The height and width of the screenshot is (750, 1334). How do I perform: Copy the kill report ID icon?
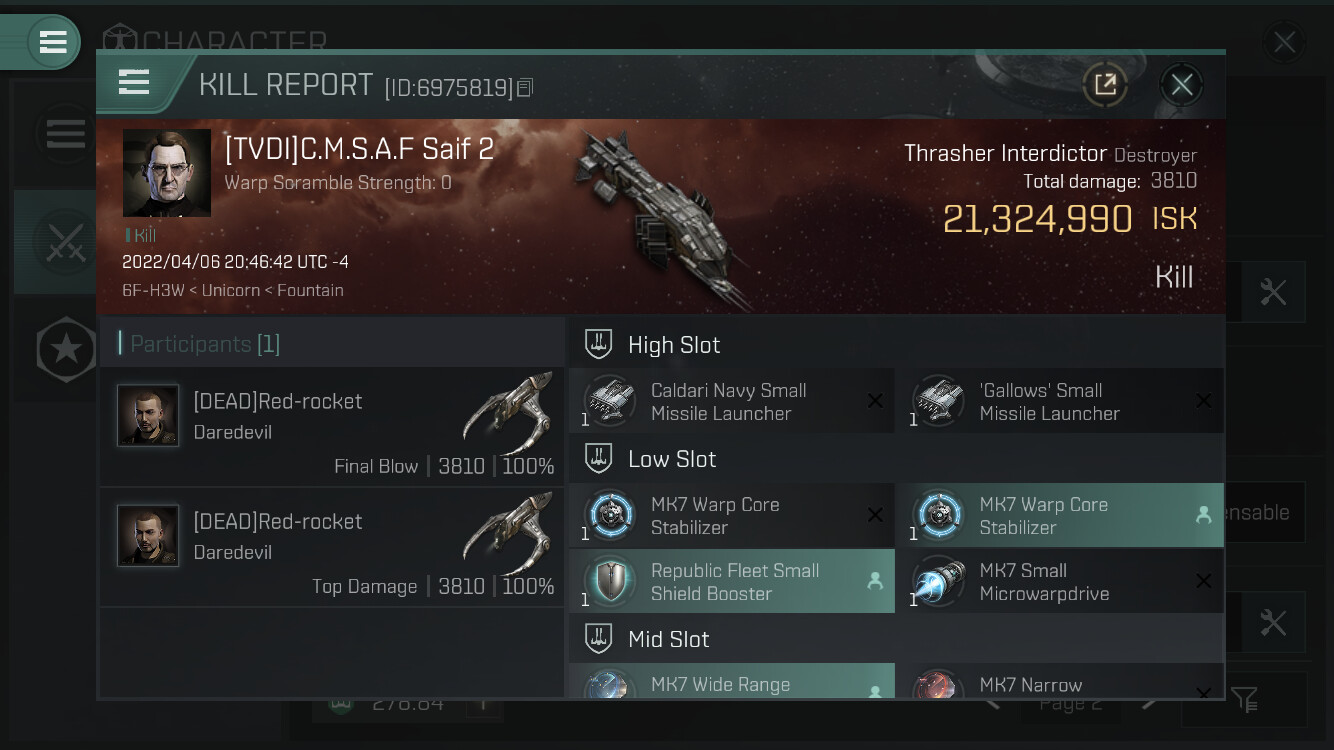tap(525, 88)
